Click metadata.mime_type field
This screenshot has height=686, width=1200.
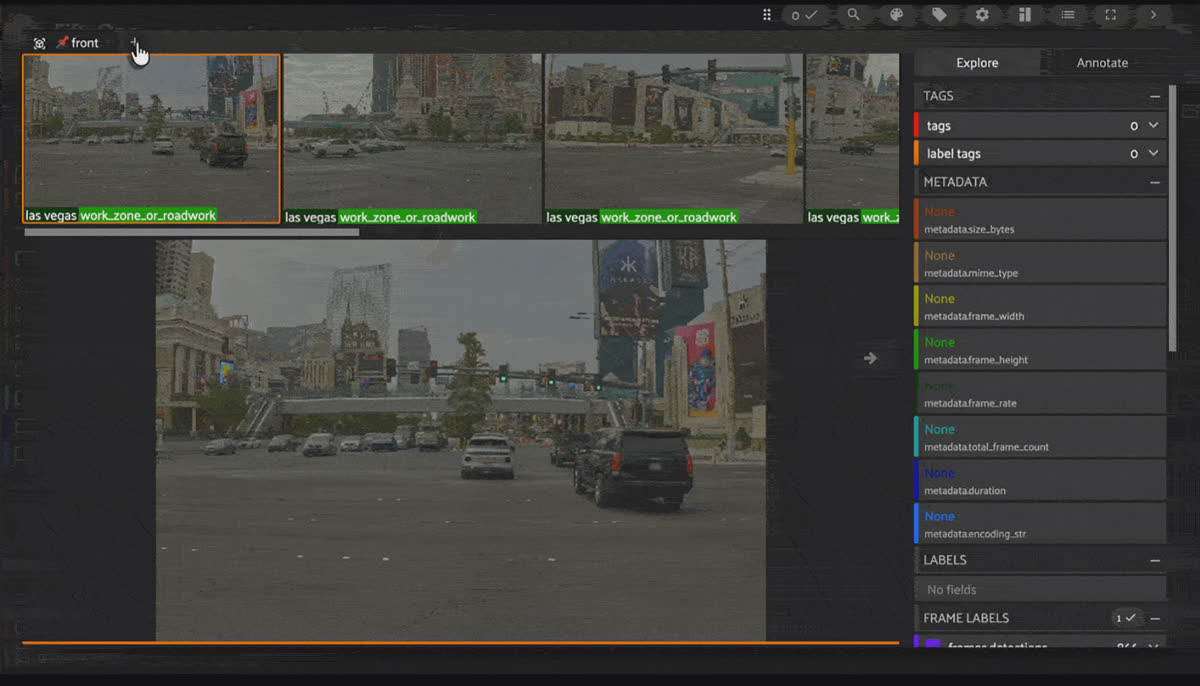pos(1040,263)
